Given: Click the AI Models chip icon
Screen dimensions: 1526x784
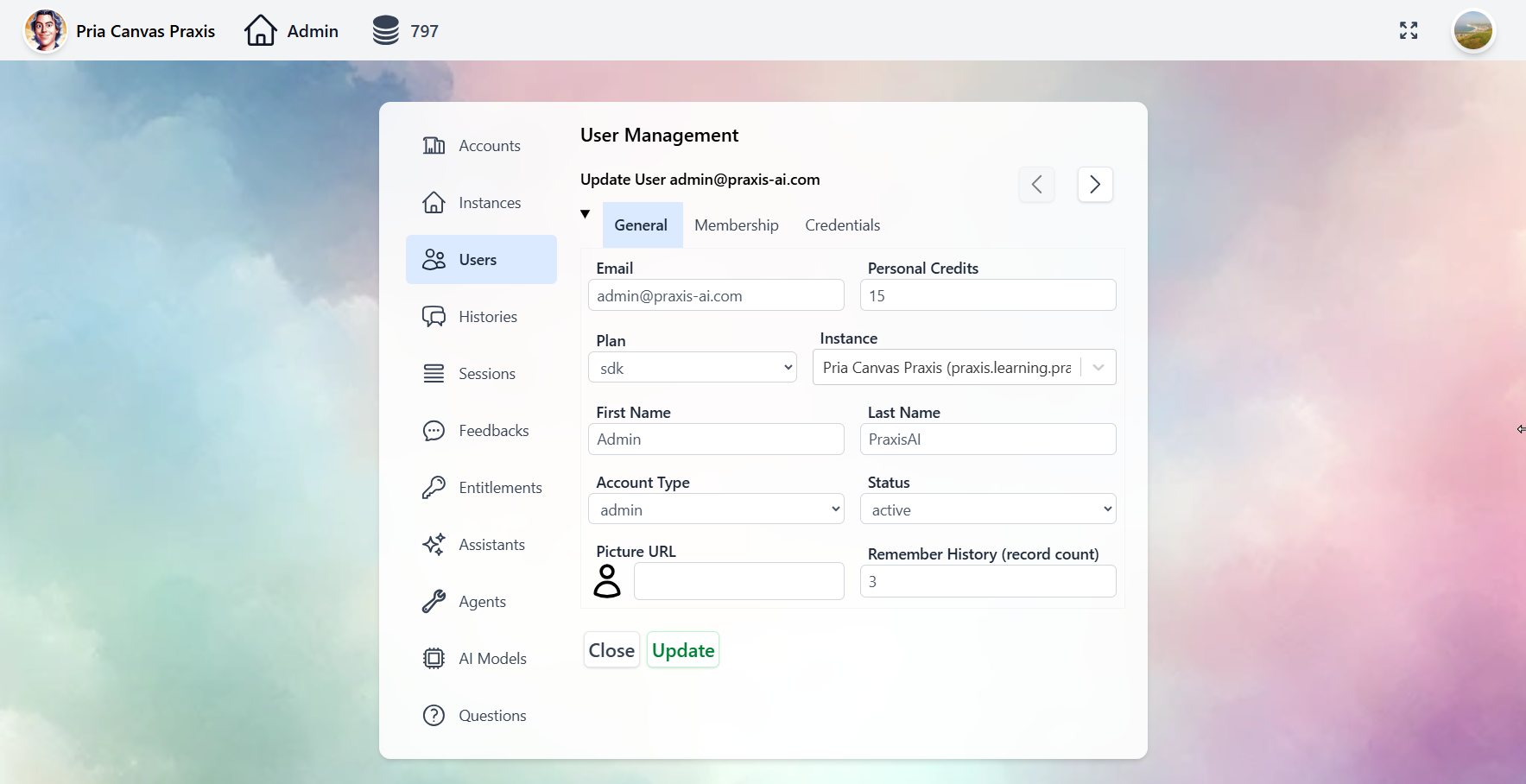Looking at the screenshot, I should point(434,658).
